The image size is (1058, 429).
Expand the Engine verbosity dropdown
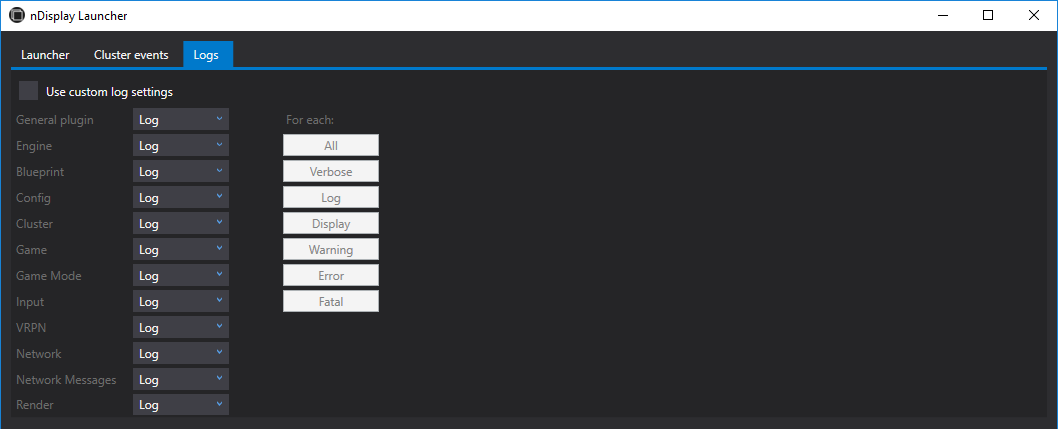click(181, 146)
